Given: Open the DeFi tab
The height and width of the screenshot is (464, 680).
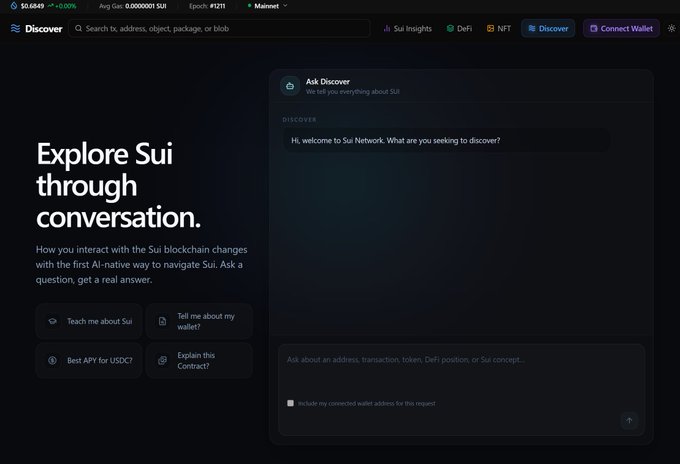Looking at the screenshot, I should 459,29.
